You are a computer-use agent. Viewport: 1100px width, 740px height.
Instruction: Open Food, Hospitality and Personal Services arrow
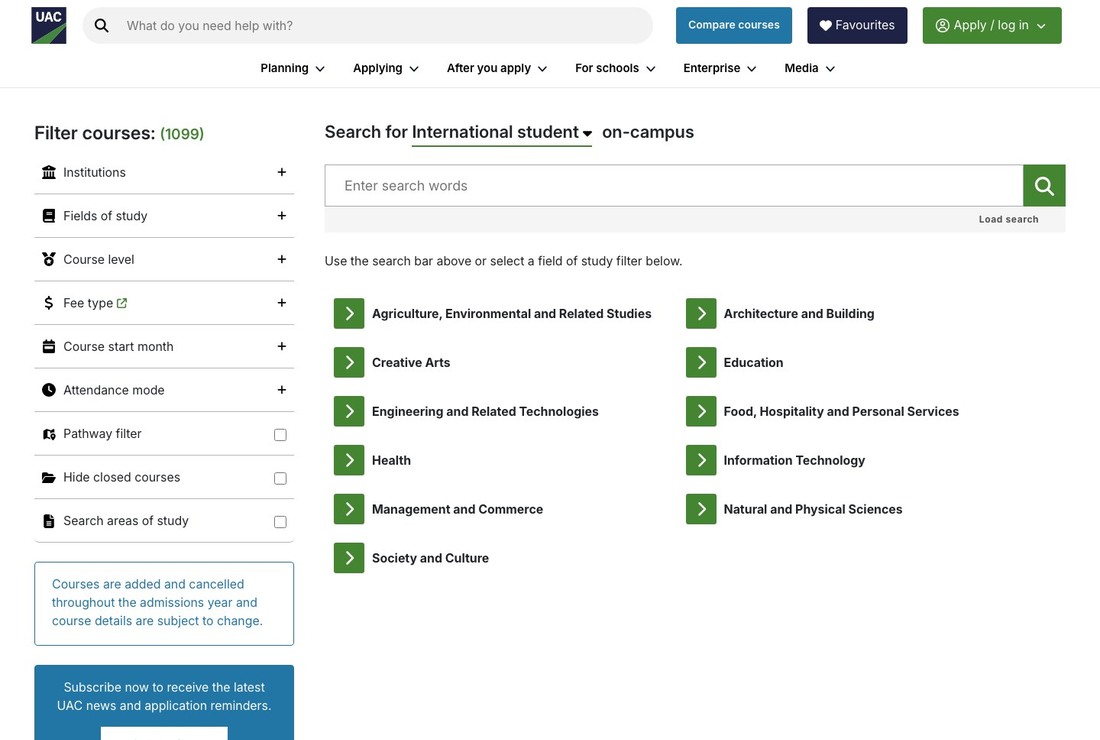701,412
